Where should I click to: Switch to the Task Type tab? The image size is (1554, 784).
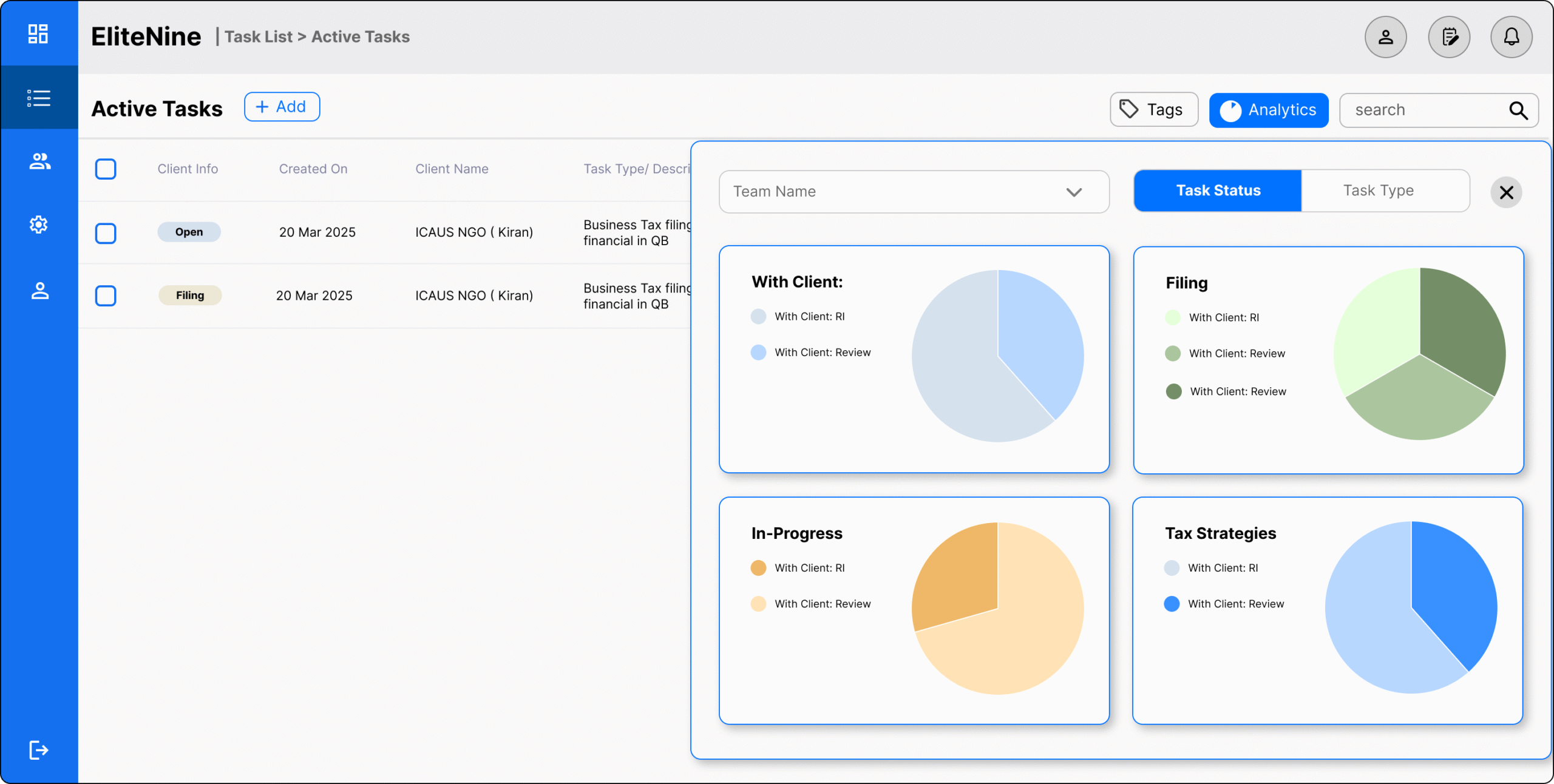[x=1378, y=191]
